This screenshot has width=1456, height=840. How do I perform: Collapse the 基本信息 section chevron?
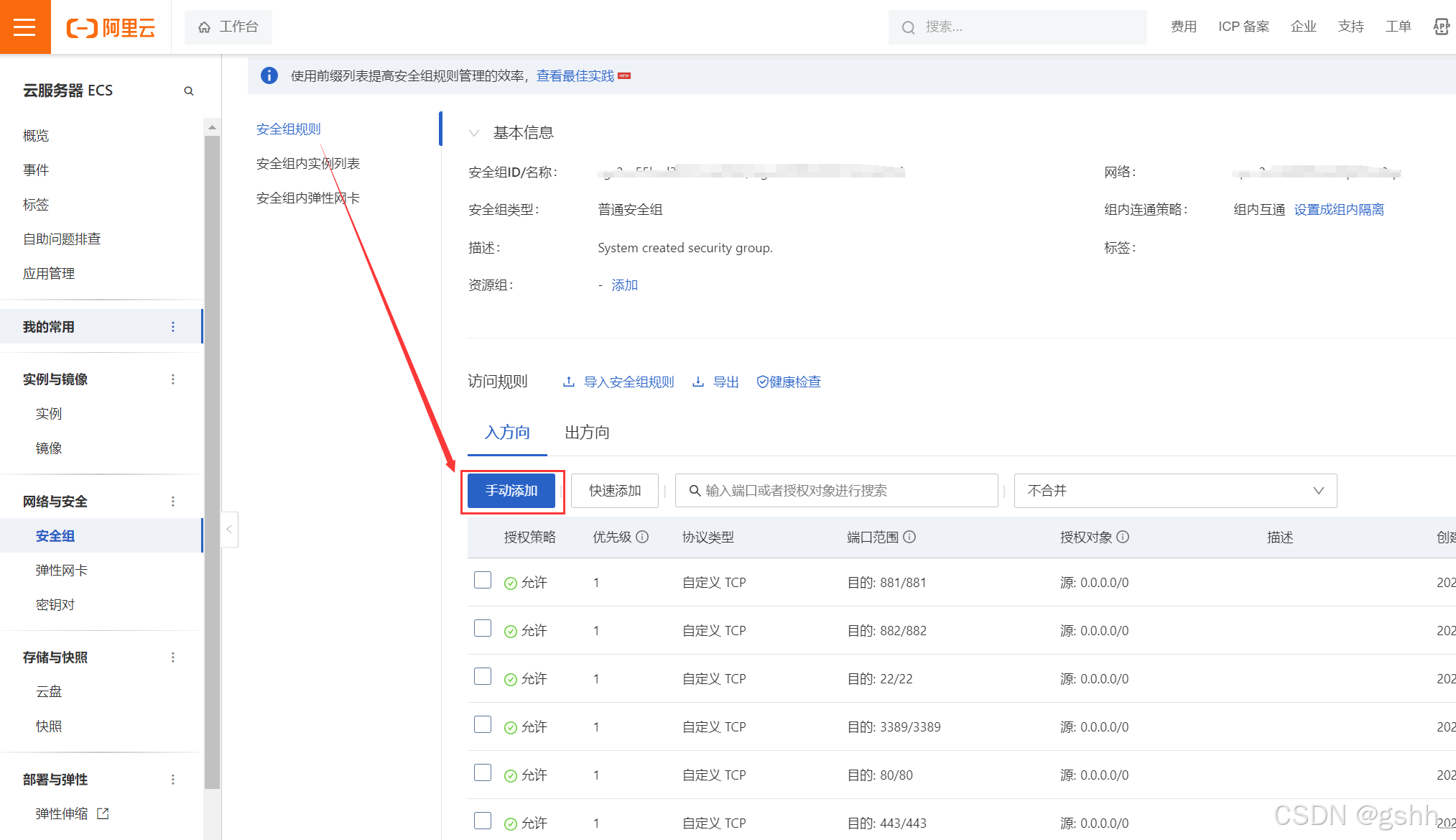coord(474,133)
